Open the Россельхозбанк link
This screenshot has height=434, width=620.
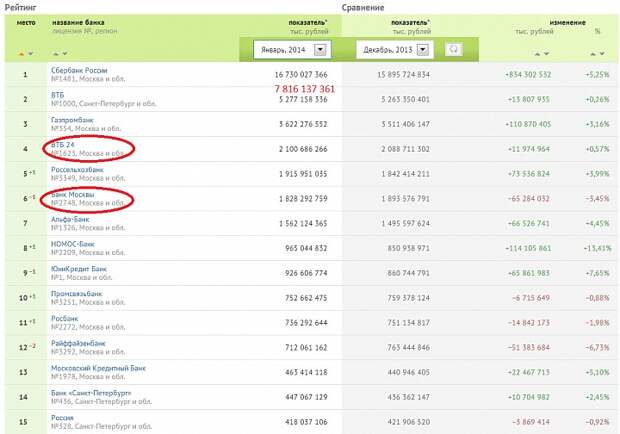tap(77, 170)
